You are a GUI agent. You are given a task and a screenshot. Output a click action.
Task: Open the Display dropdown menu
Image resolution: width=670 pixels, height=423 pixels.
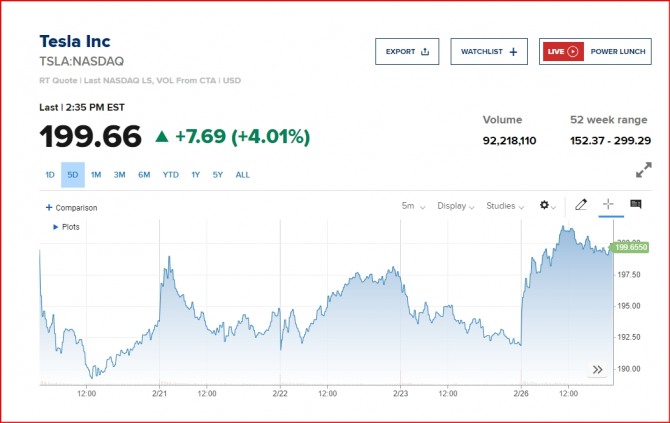click(x=456, y=206)
